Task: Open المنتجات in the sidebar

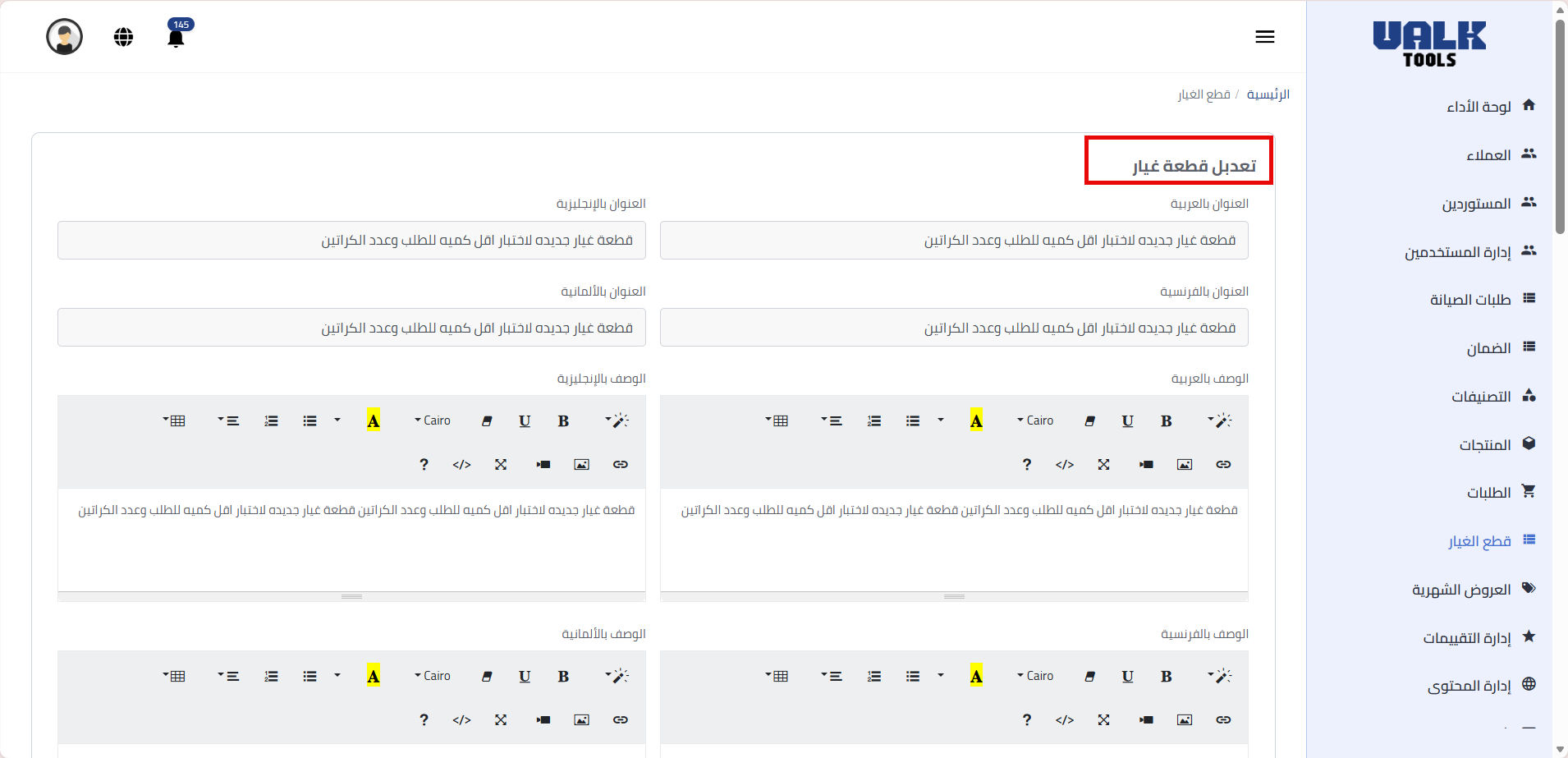Action: click(x=1484, y=445)
